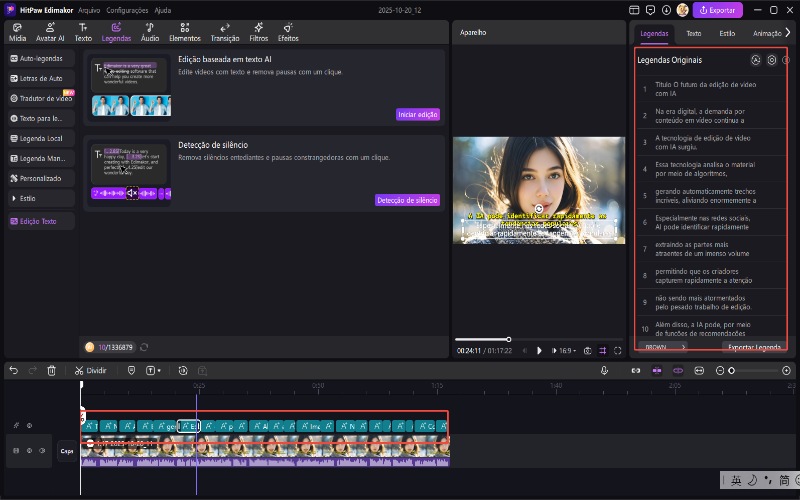Open the 16:9 aspect ratio dropdown
This screenshot has width=800, height=500.
coord(567,351)
